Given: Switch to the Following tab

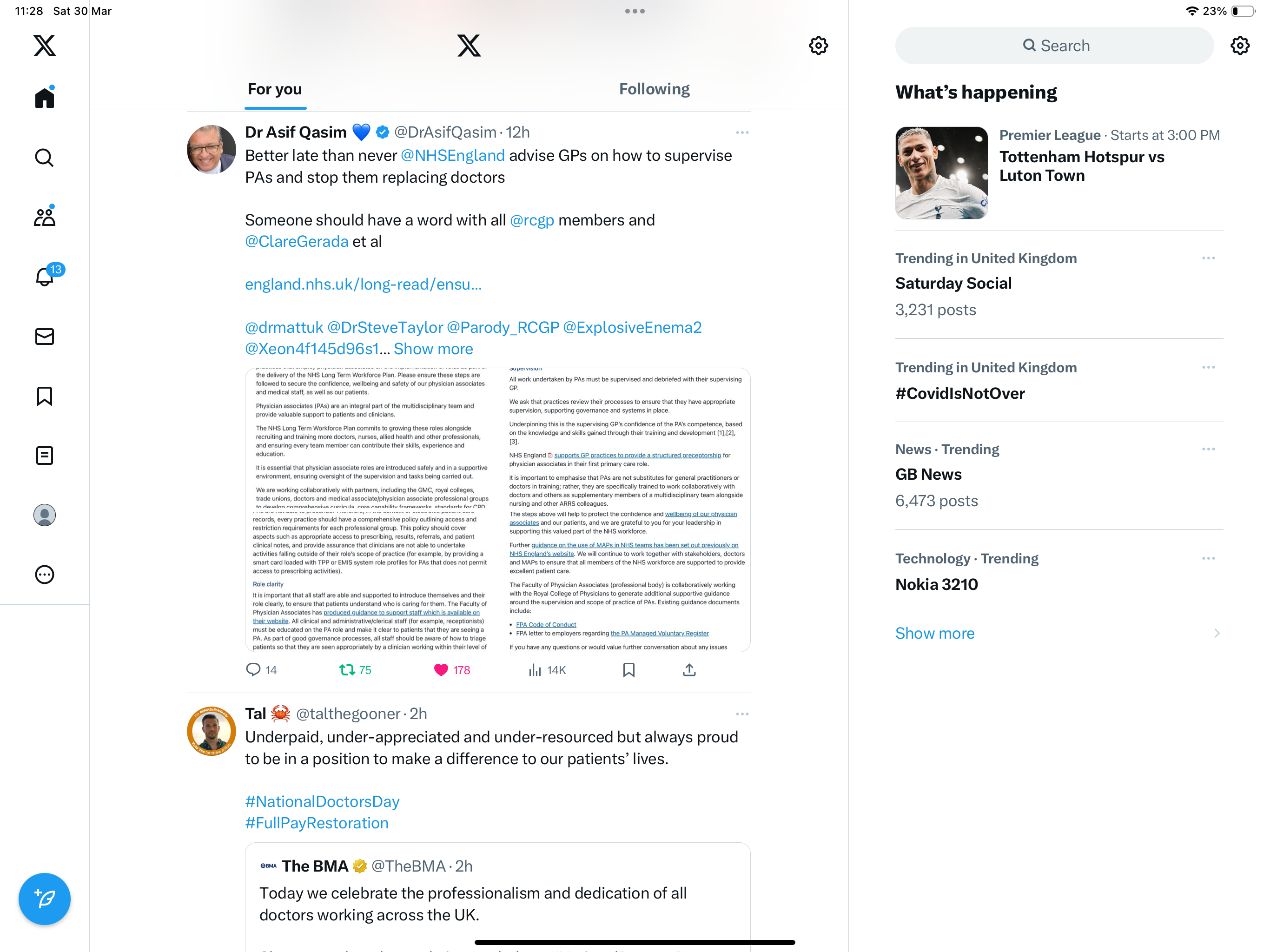Looking at the screenshot, I should 654,89.
